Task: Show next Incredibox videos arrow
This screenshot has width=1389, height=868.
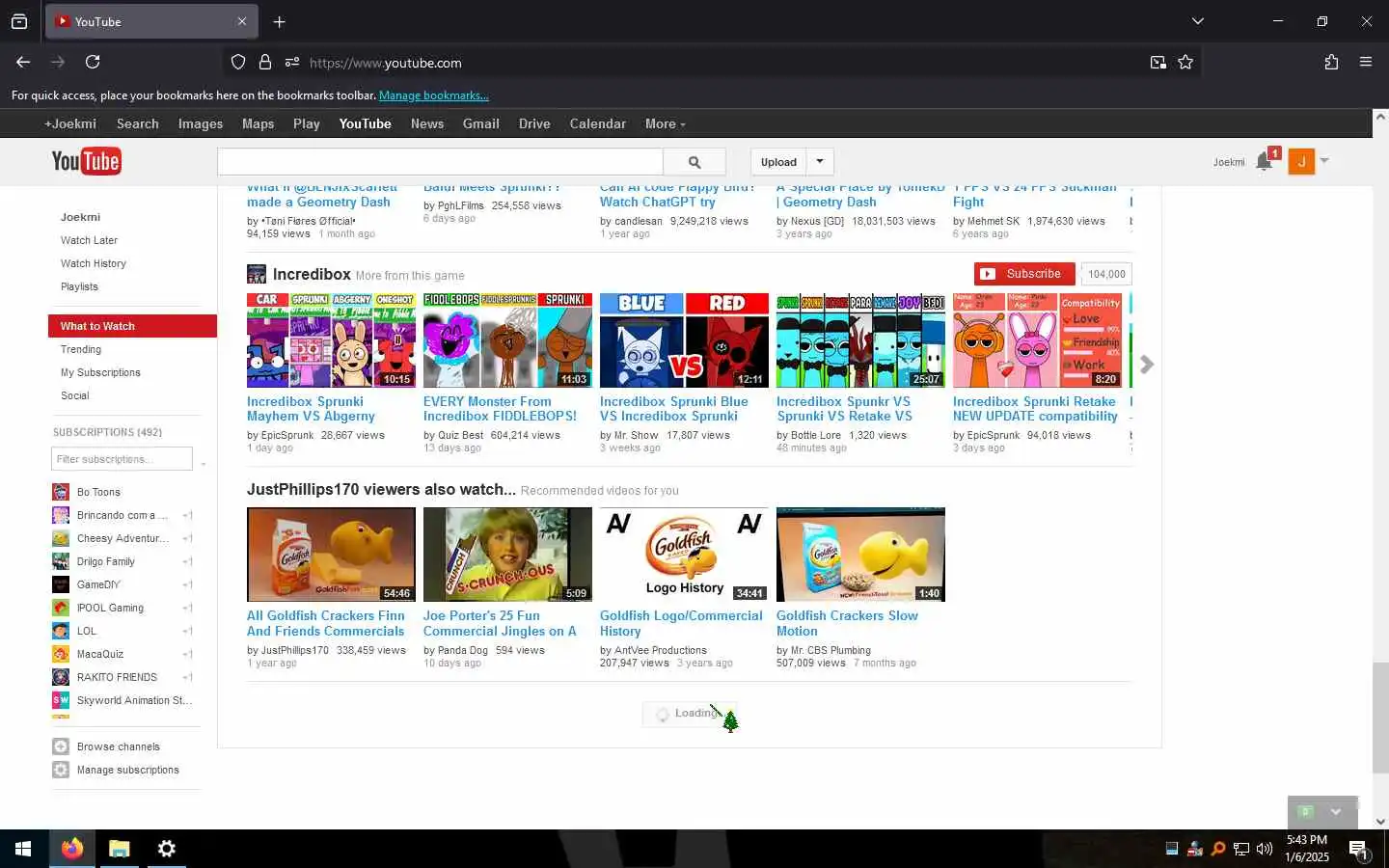Action: pyautogui.click(x=1147, y=365)
